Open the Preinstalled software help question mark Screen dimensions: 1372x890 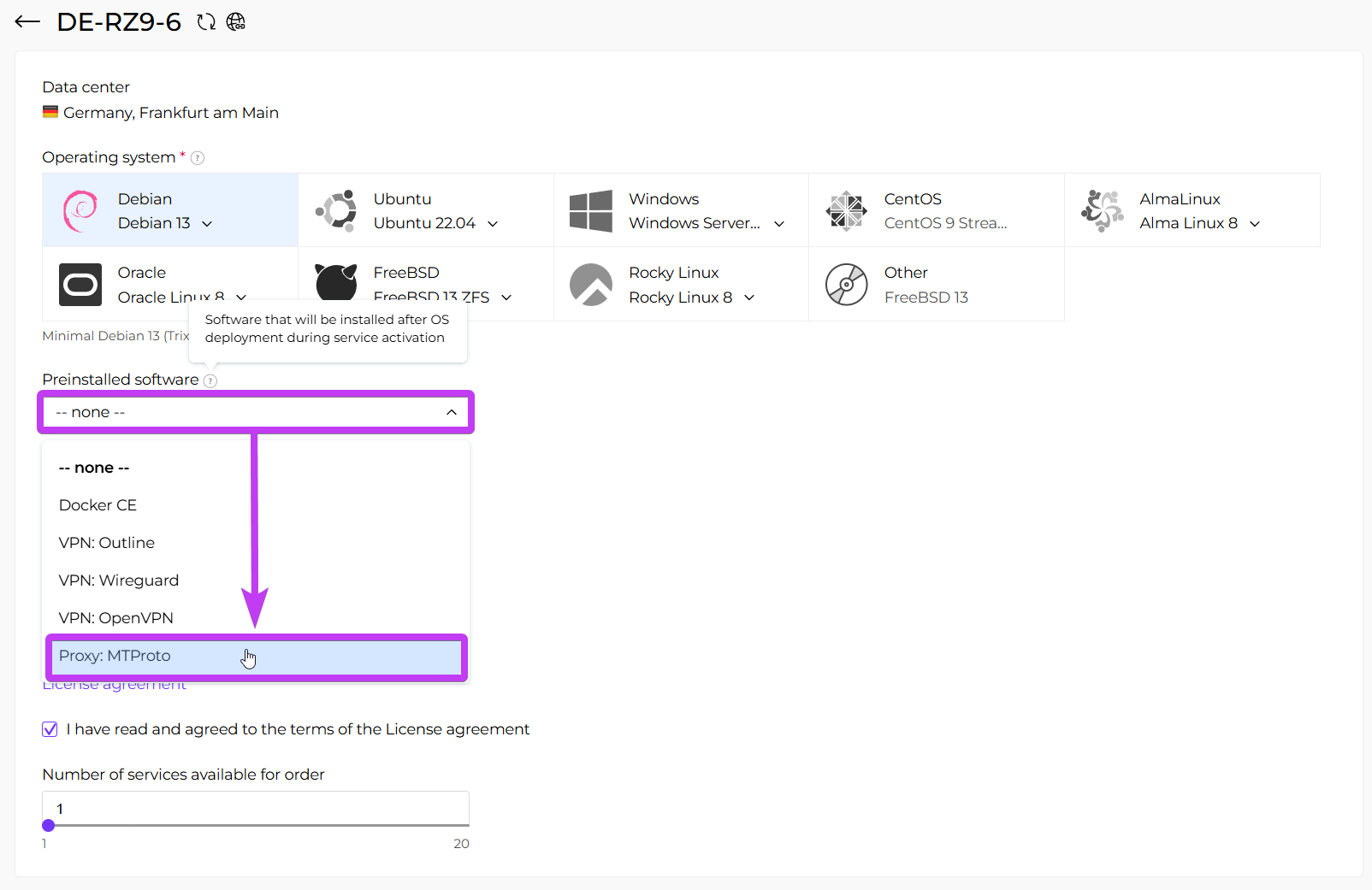(210, 380)
